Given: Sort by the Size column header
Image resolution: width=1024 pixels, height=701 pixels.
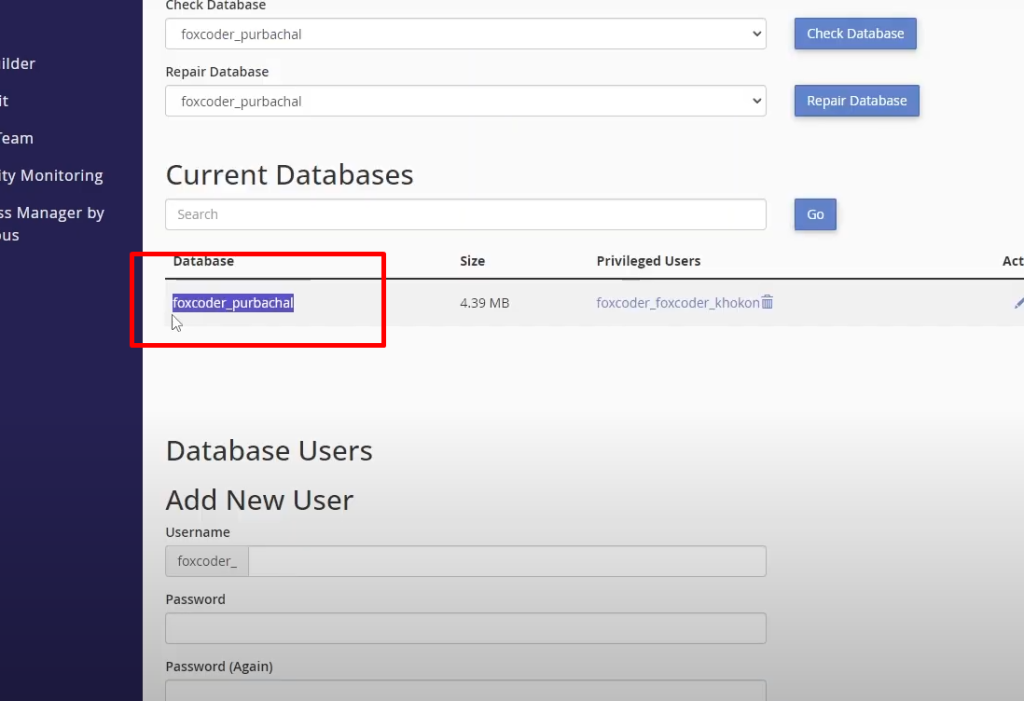Looking at the screenshot, I should pyautogui.click(x=472, y=261).
